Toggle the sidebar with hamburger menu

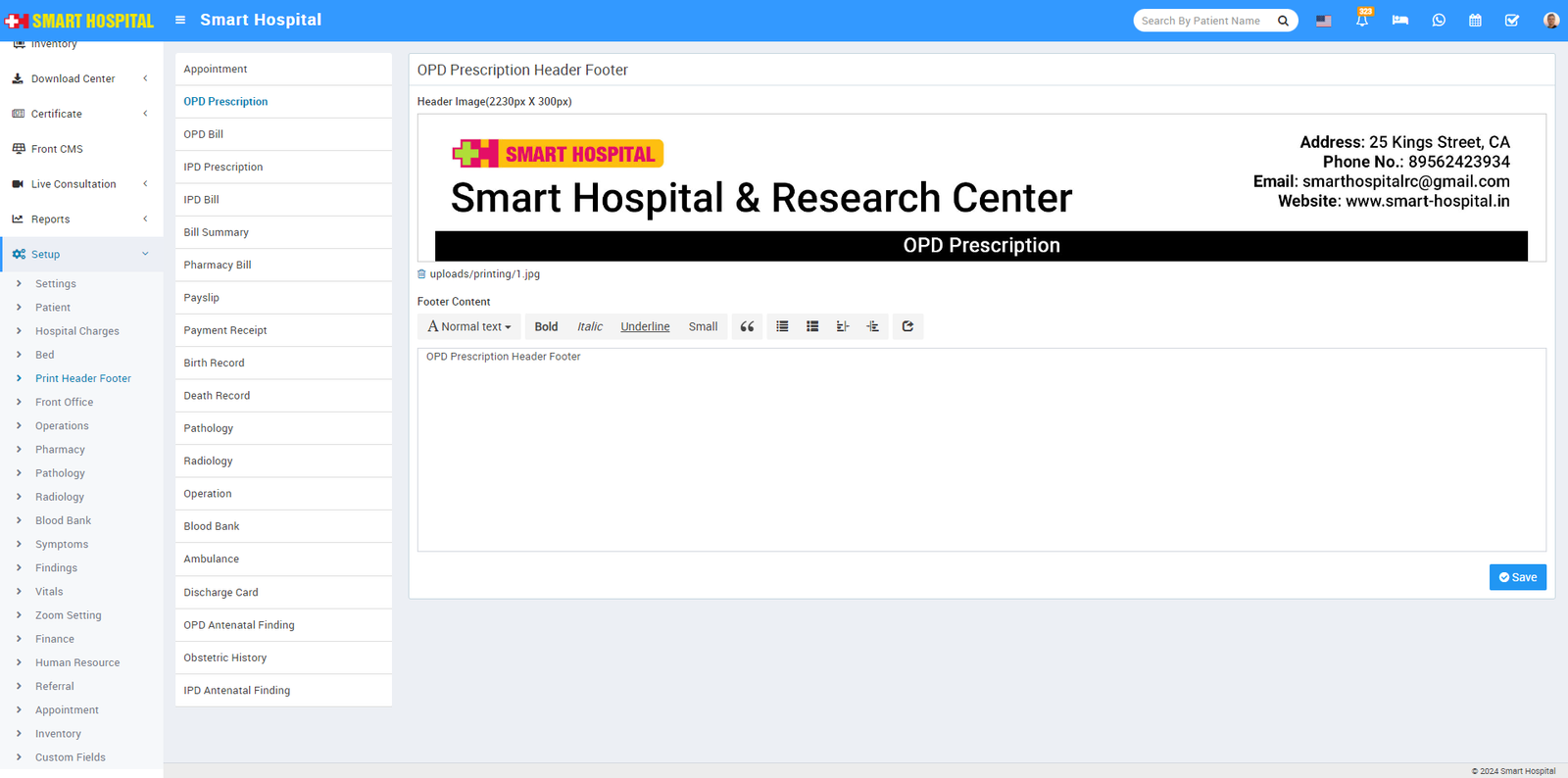coord(180,20)
